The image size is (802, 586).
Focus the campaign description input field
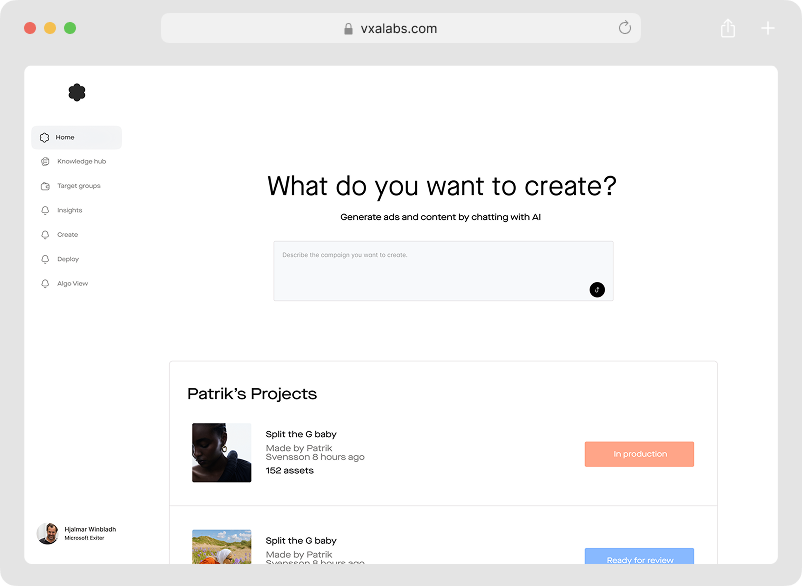pyautogui.click(x=443, y=271)
